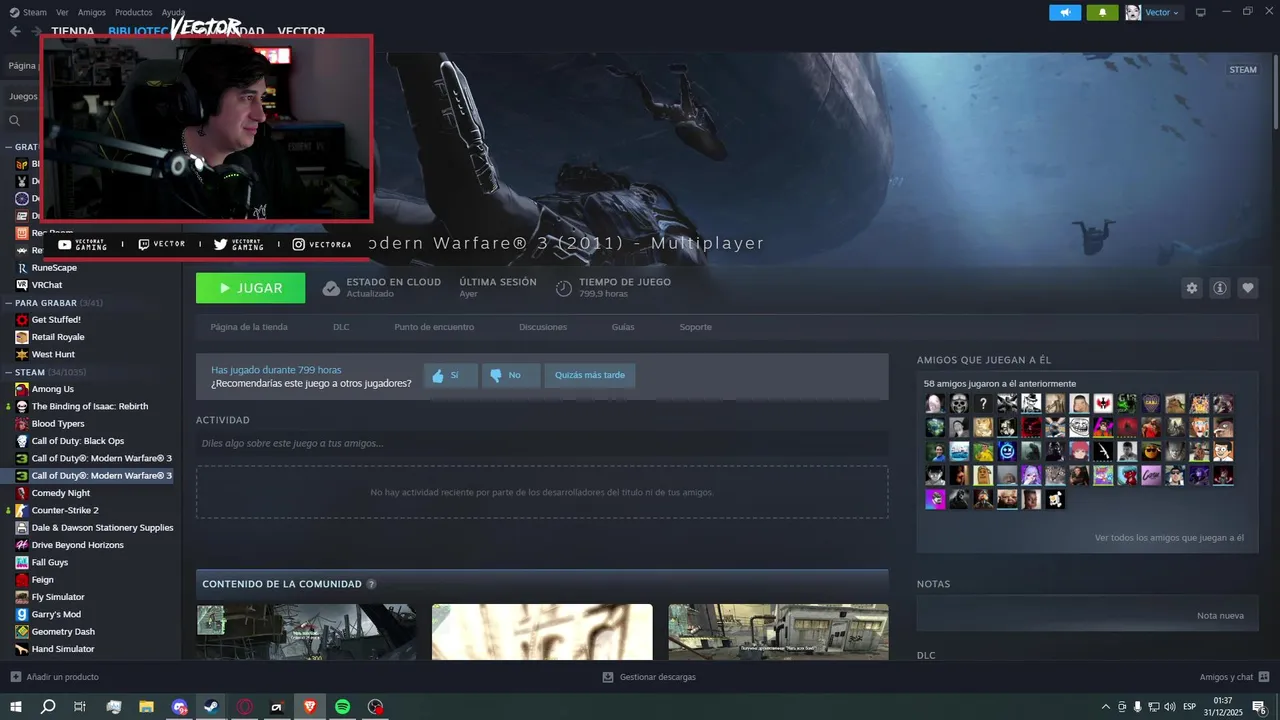Open the game settings gear icon
Image resolution: width=1280 pixels, height=720 pixels.
1191,288
